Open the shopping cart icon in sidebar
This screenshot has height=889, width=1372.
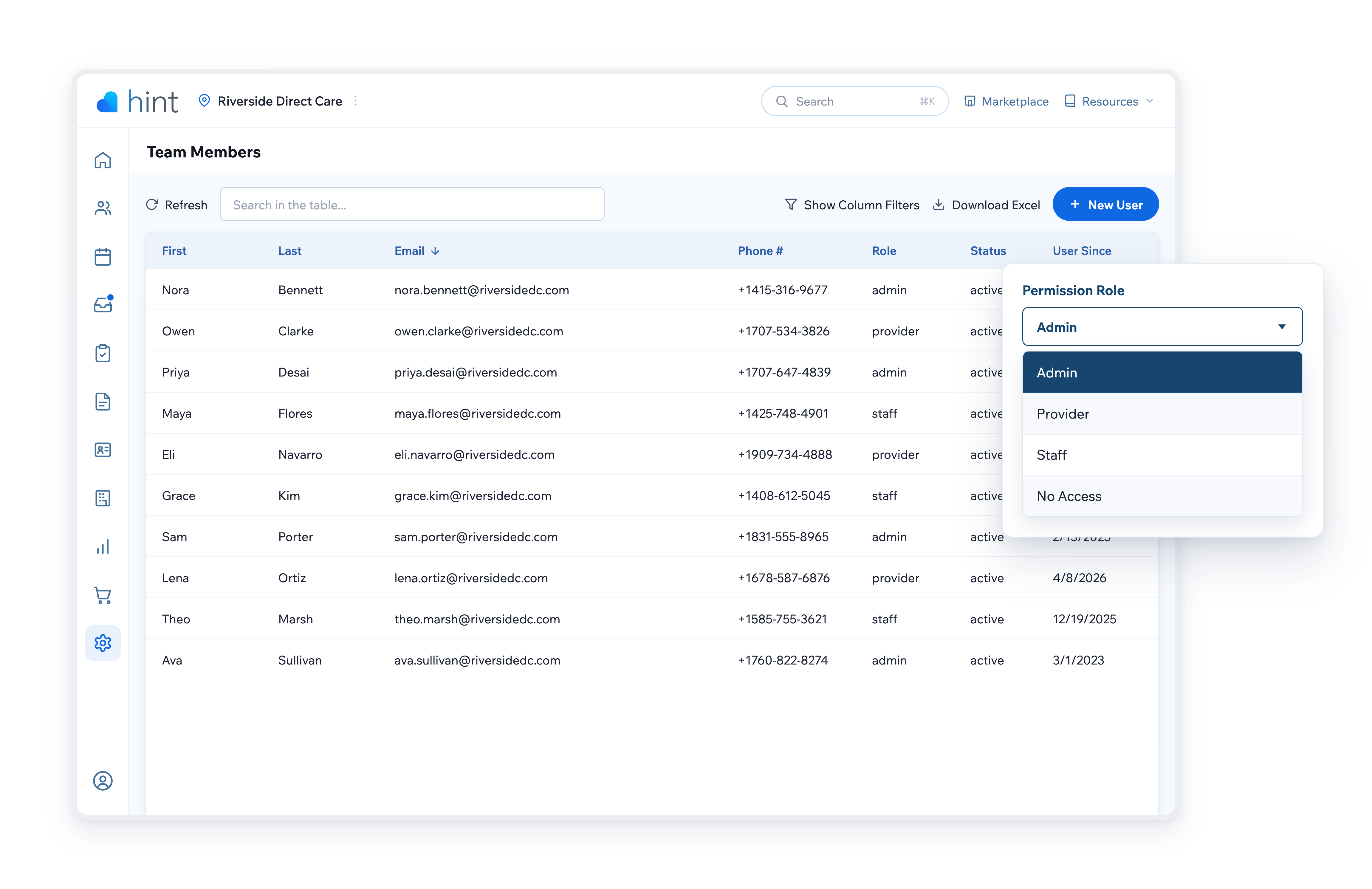pyautogui.click(x=103, y=595)
